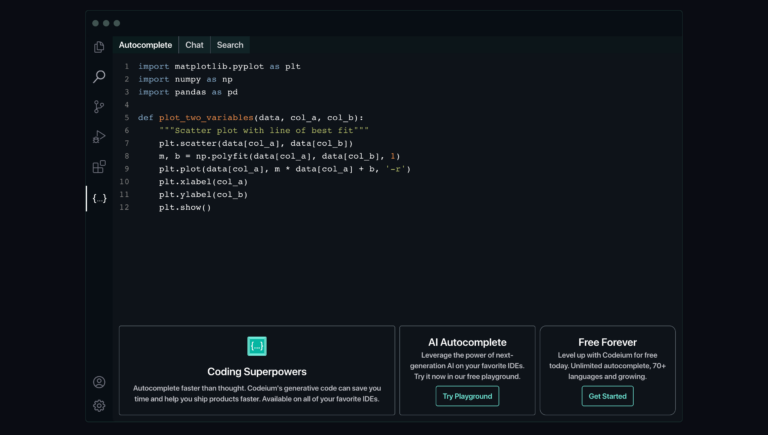Screen dimensions: 768x435
Task: Click the plt.ylabel(col_b) line
Action: pos(203,194)
